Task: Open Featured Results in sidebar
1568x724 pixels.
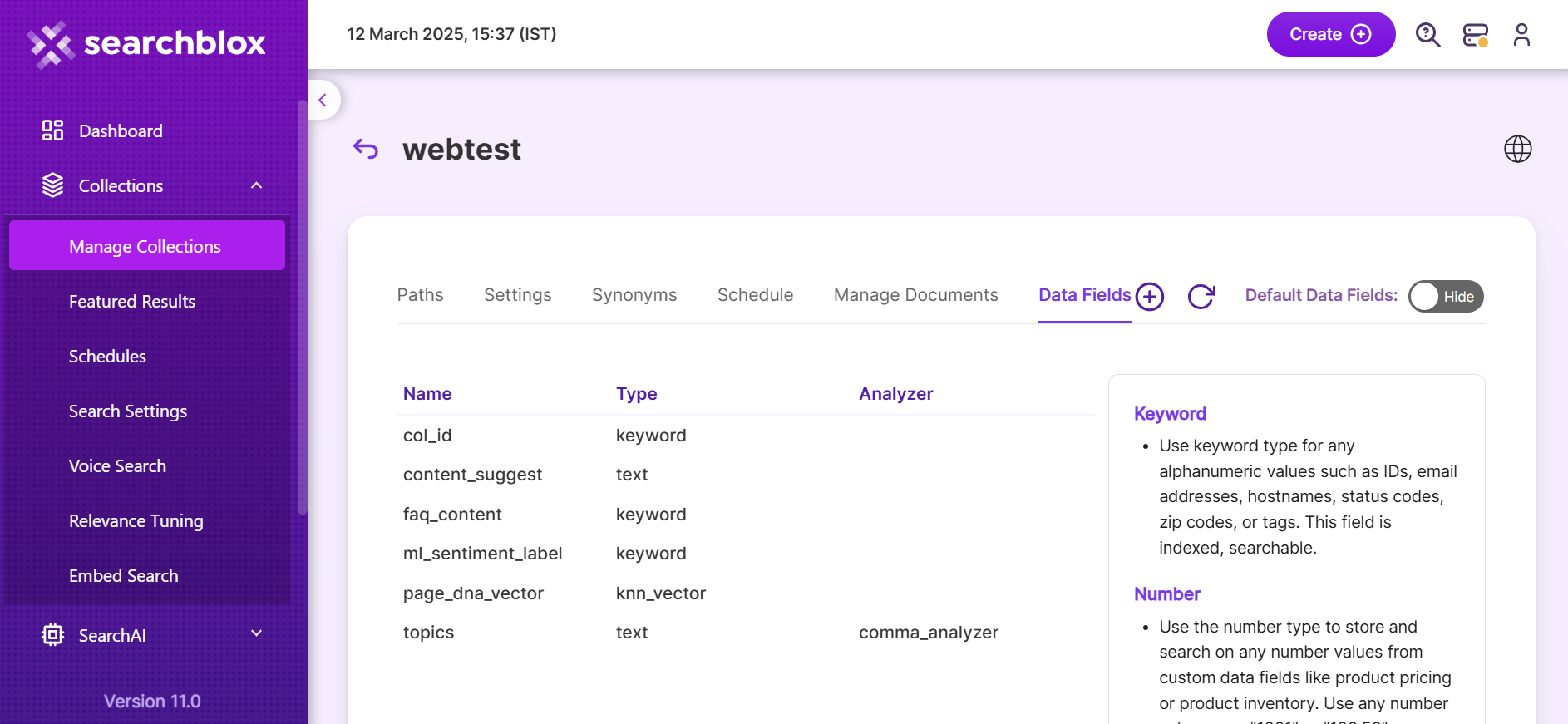Action: [x=132, y=302]
